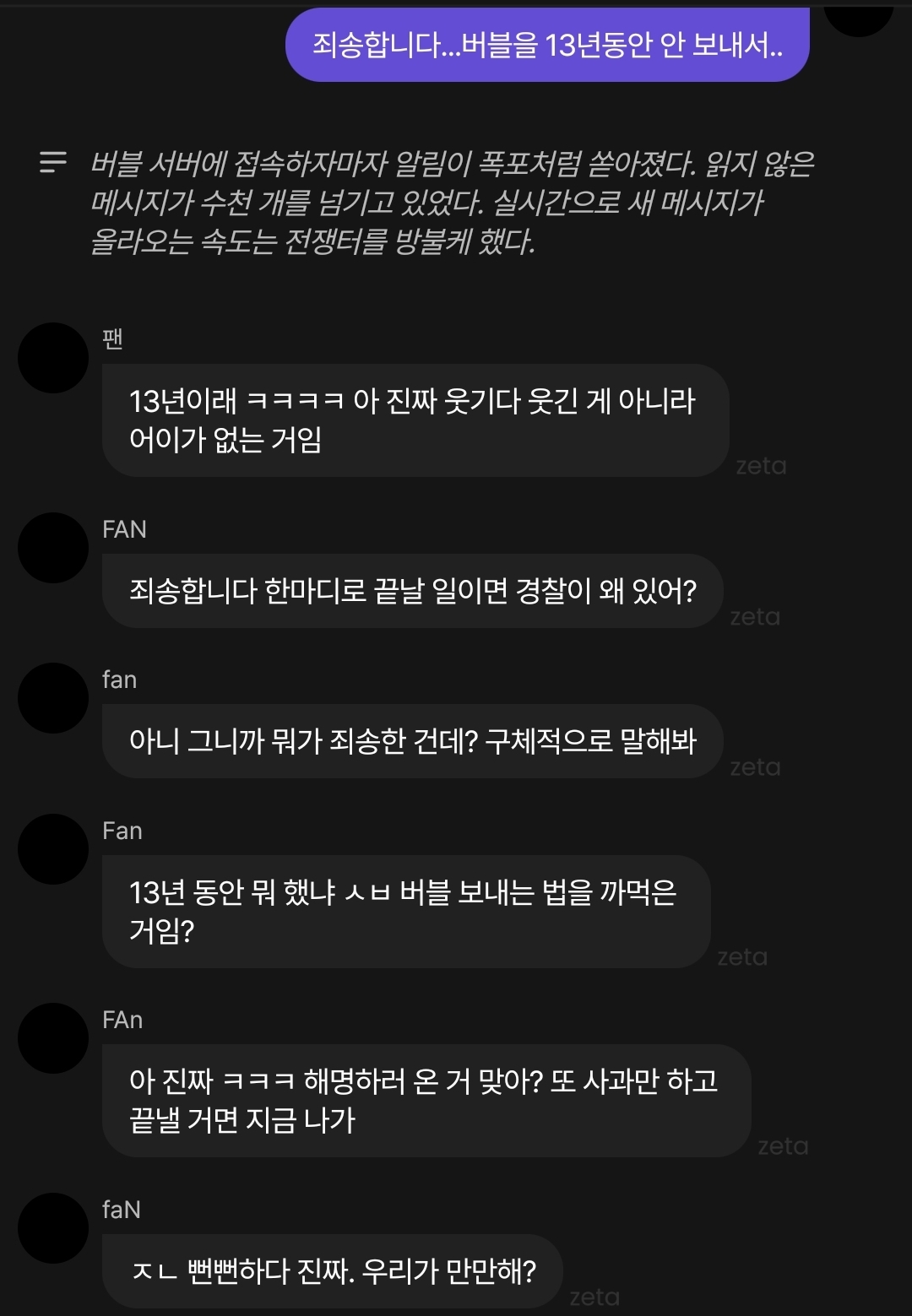
Task: Click the zeta watermark beside the 13년이래 message
Action: 761,466
